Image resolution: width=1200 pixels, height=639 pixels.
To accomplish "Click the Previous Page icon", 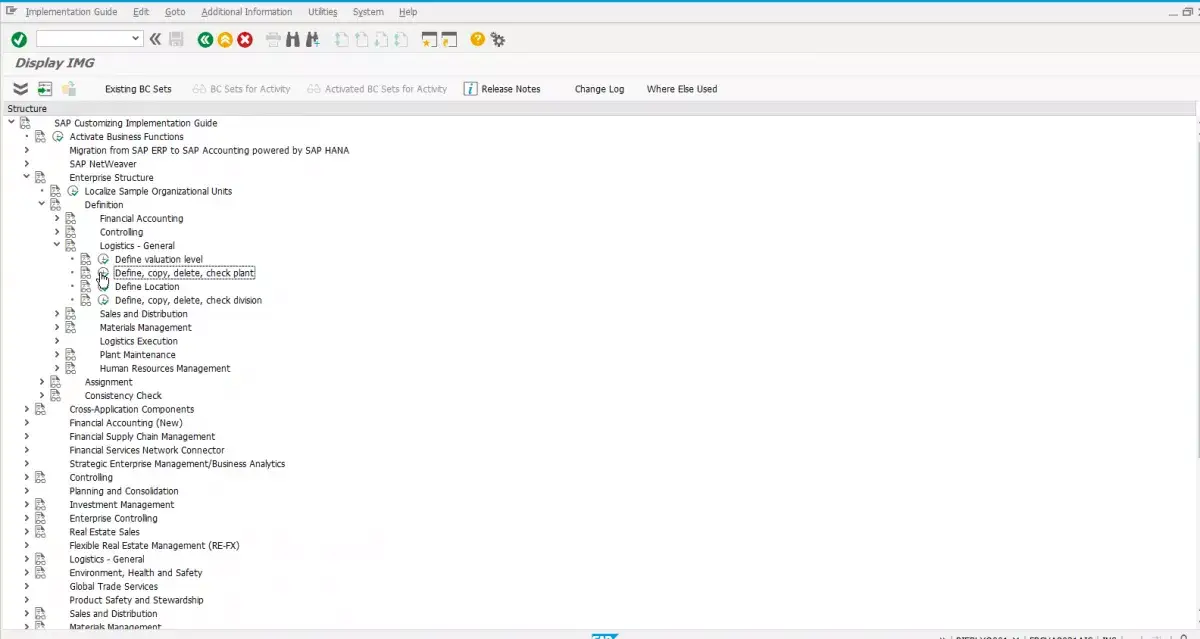I will [361, 39].
